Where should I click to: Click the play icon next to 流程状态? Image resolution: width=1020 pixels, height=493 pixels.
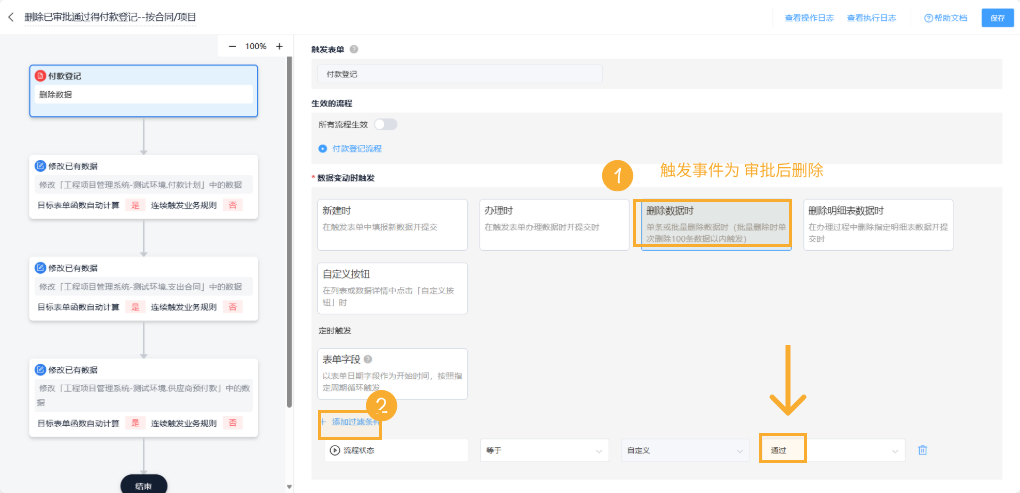click(x=335, y=450)
